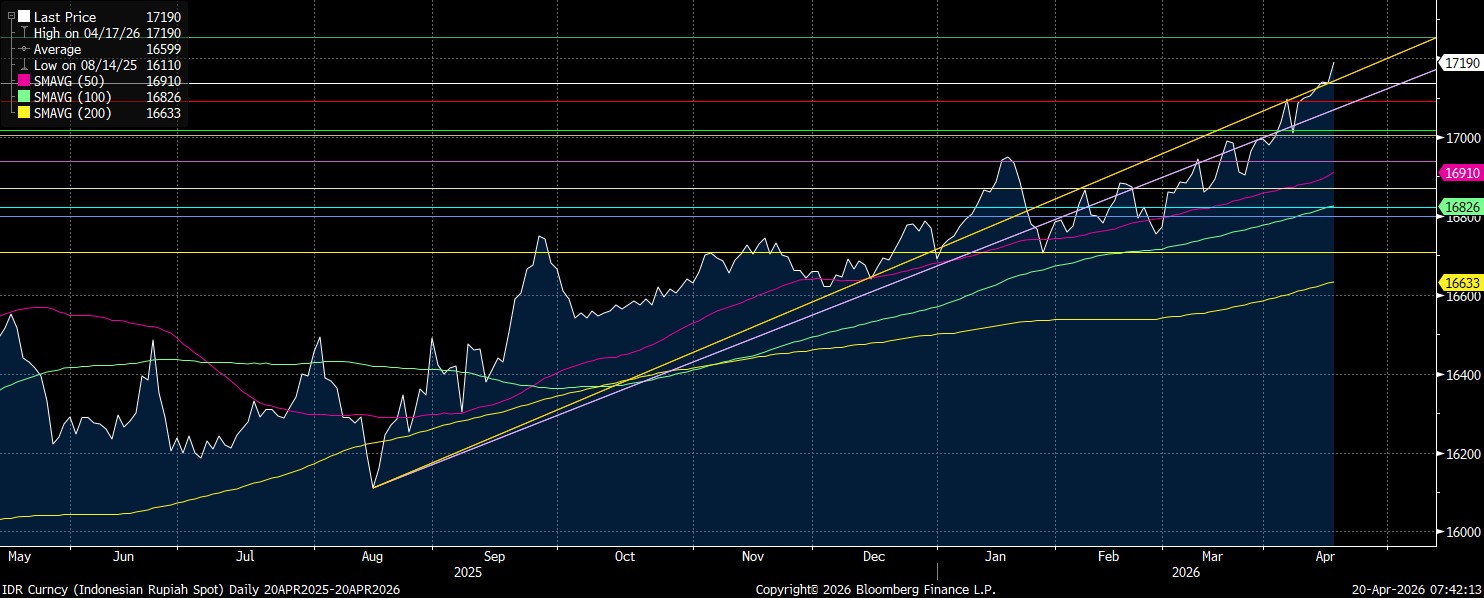Select the High marker icon in legend
Image resolution: width=1484 pixels, height=598 pixels.
tap(24, 33)
